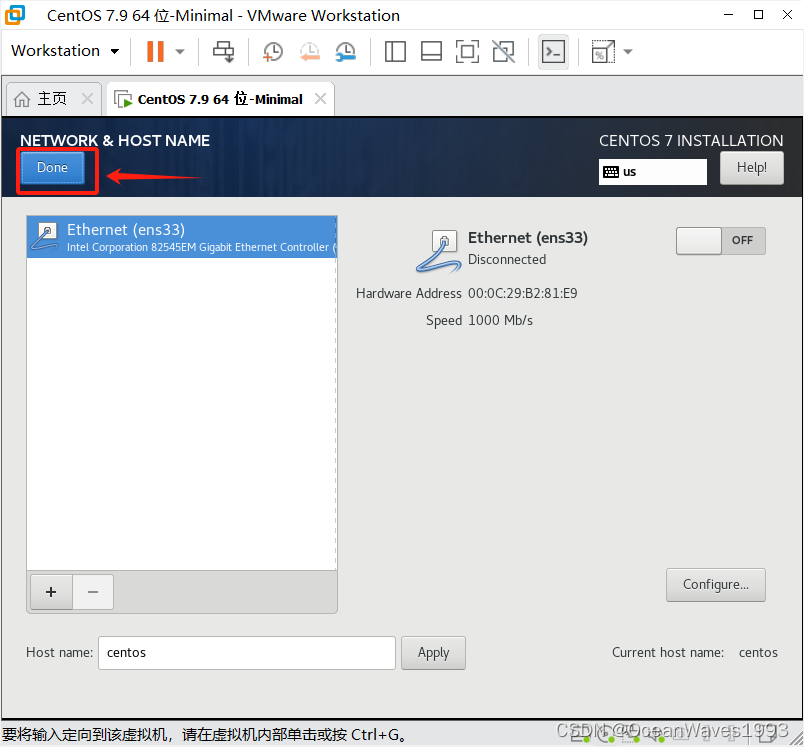
Task: Open the console view icon
Action: pos(553,52)
